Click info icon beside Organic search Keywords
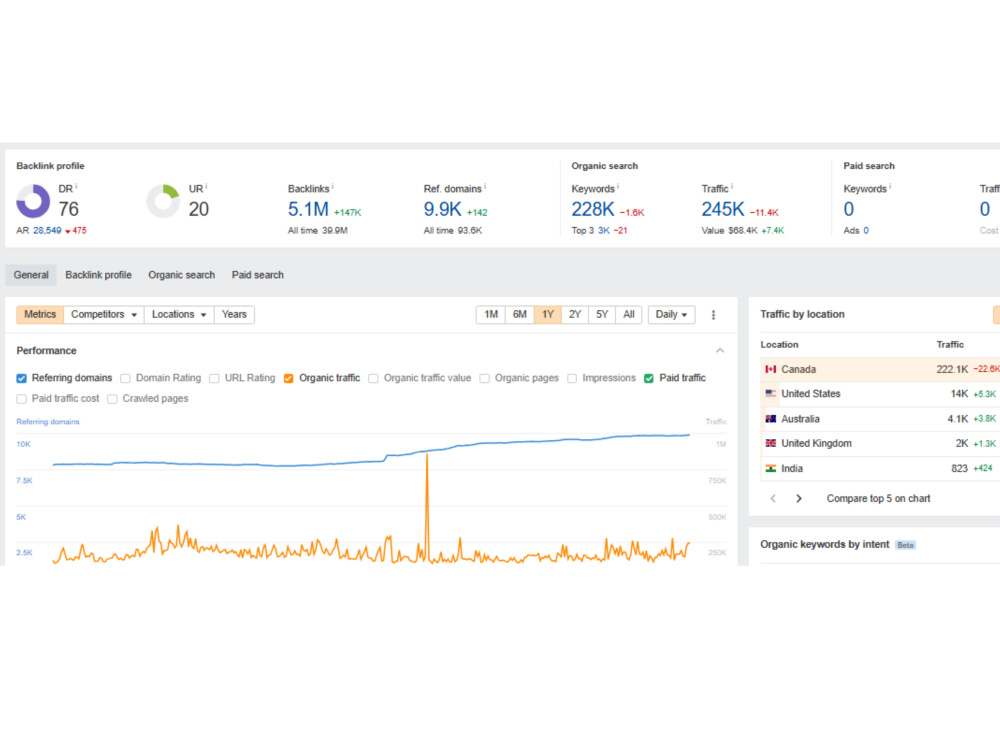The height and width of the screenshot is (750, 1000). point(617,186)
